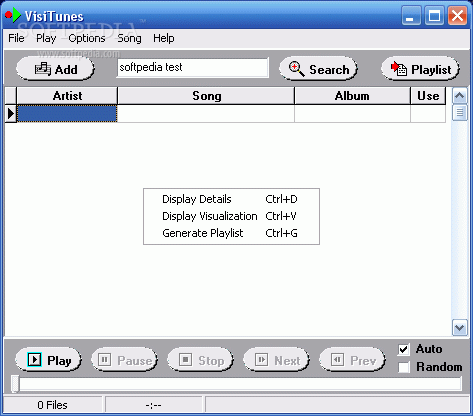
Task: Open the Playlist button
Action: pos(420,69)
